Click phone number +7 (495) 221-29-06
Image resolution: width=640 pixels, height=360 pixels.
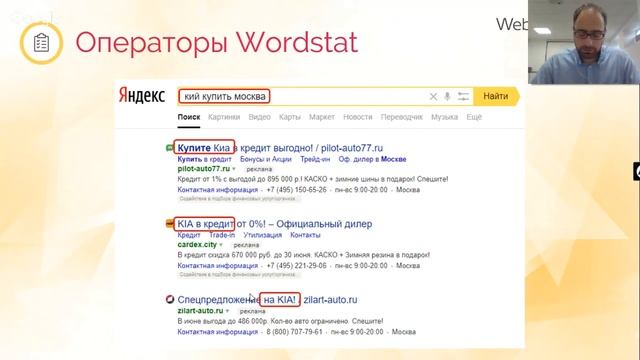click(296, 266)
